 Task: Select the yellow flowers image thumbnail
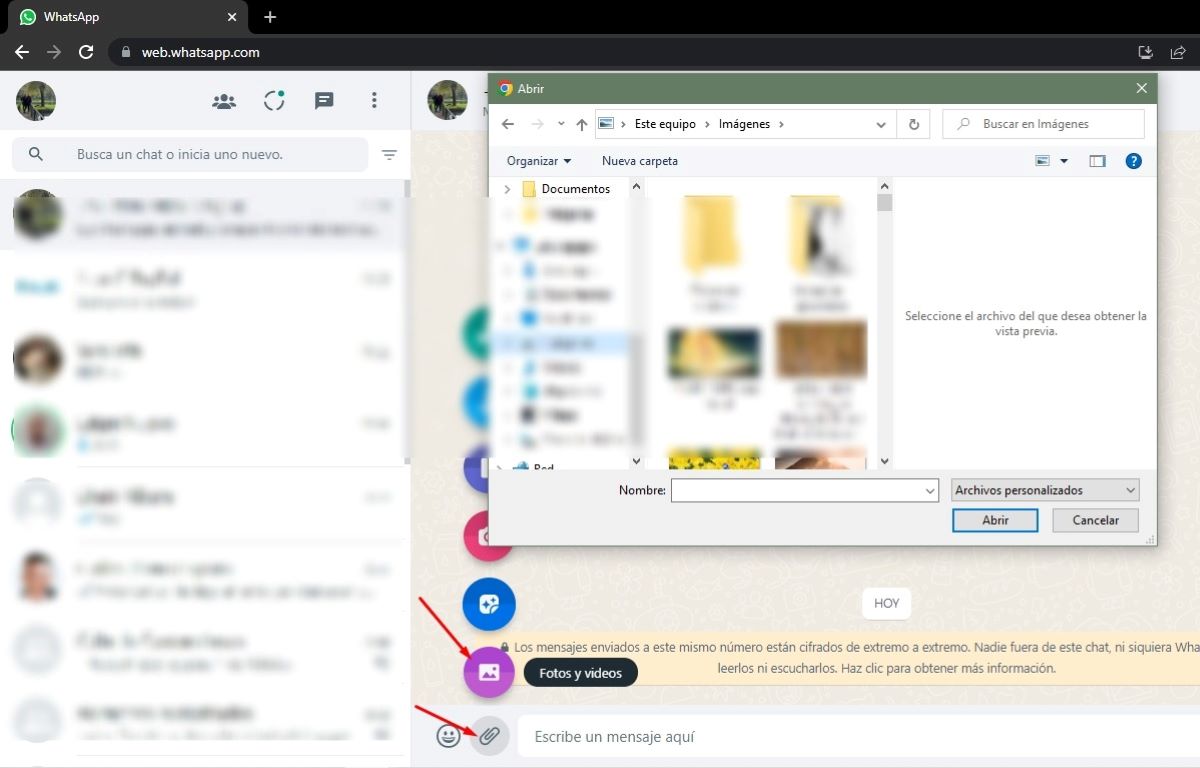[714, 459]
